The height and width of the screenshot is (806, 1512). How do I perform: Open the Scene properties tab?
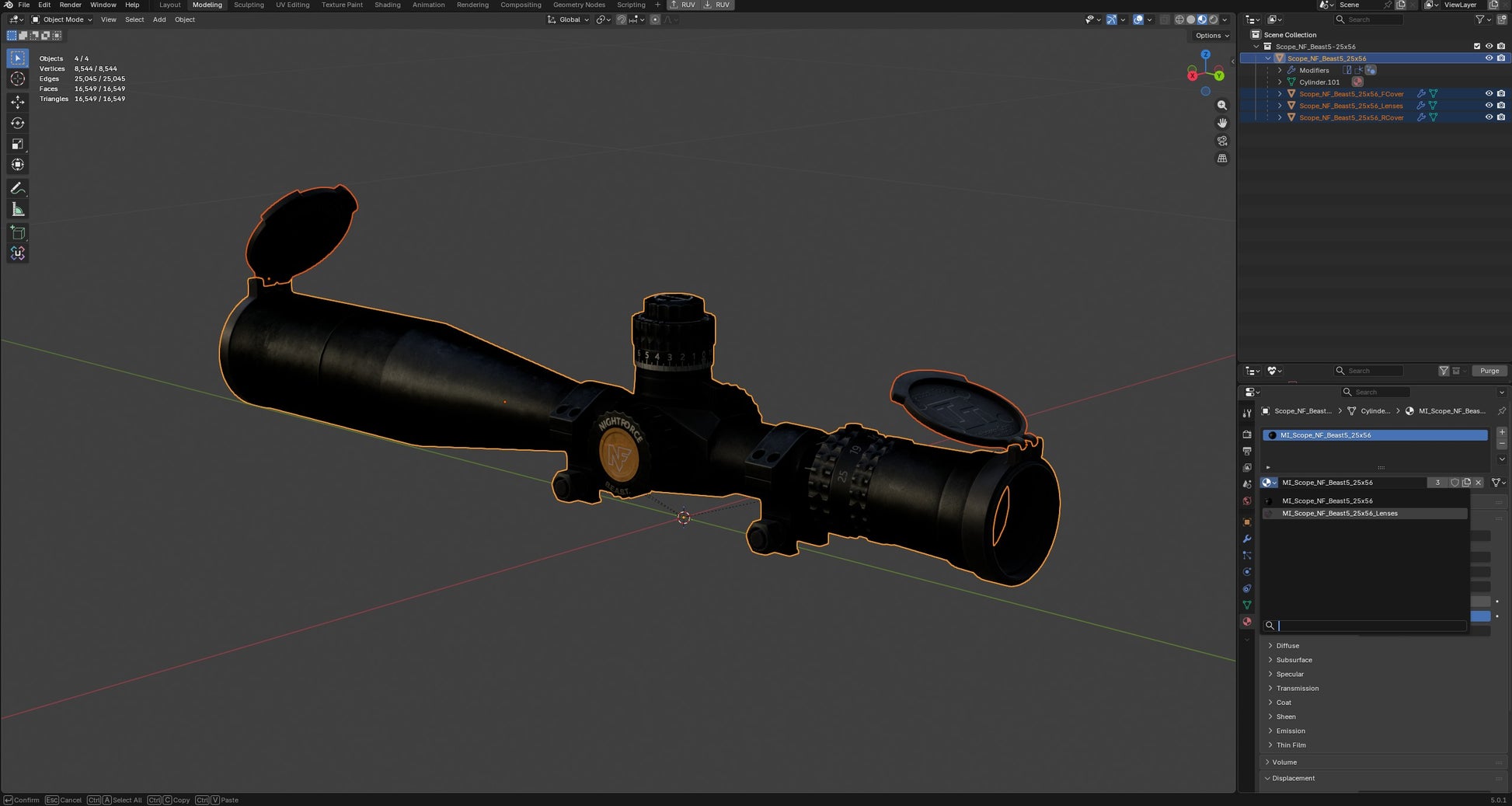point(1247,485)
